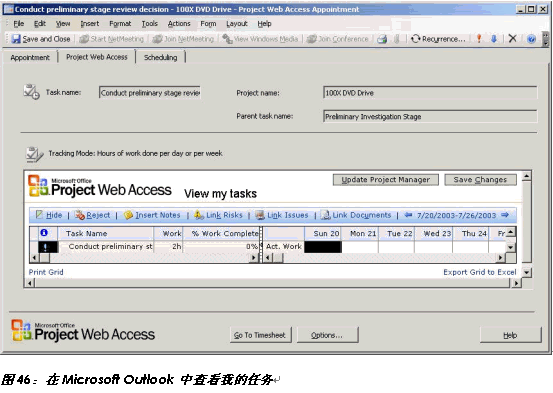Open the Layout menu
This screenshot has width=553, height=393.
click(x=237, y=24)
